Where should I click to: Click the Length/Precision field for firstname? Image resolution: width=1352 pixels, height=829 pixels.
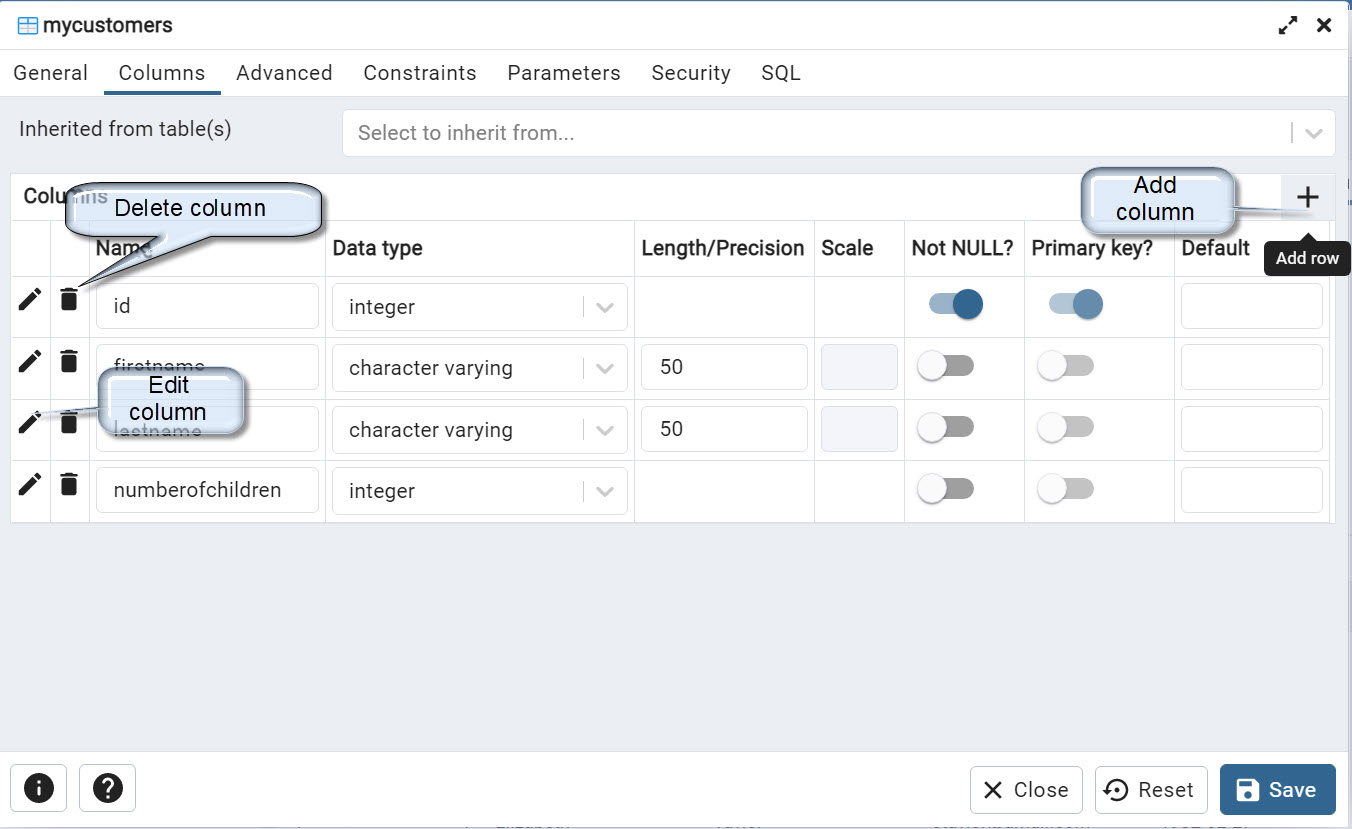[x=723, y=367]
